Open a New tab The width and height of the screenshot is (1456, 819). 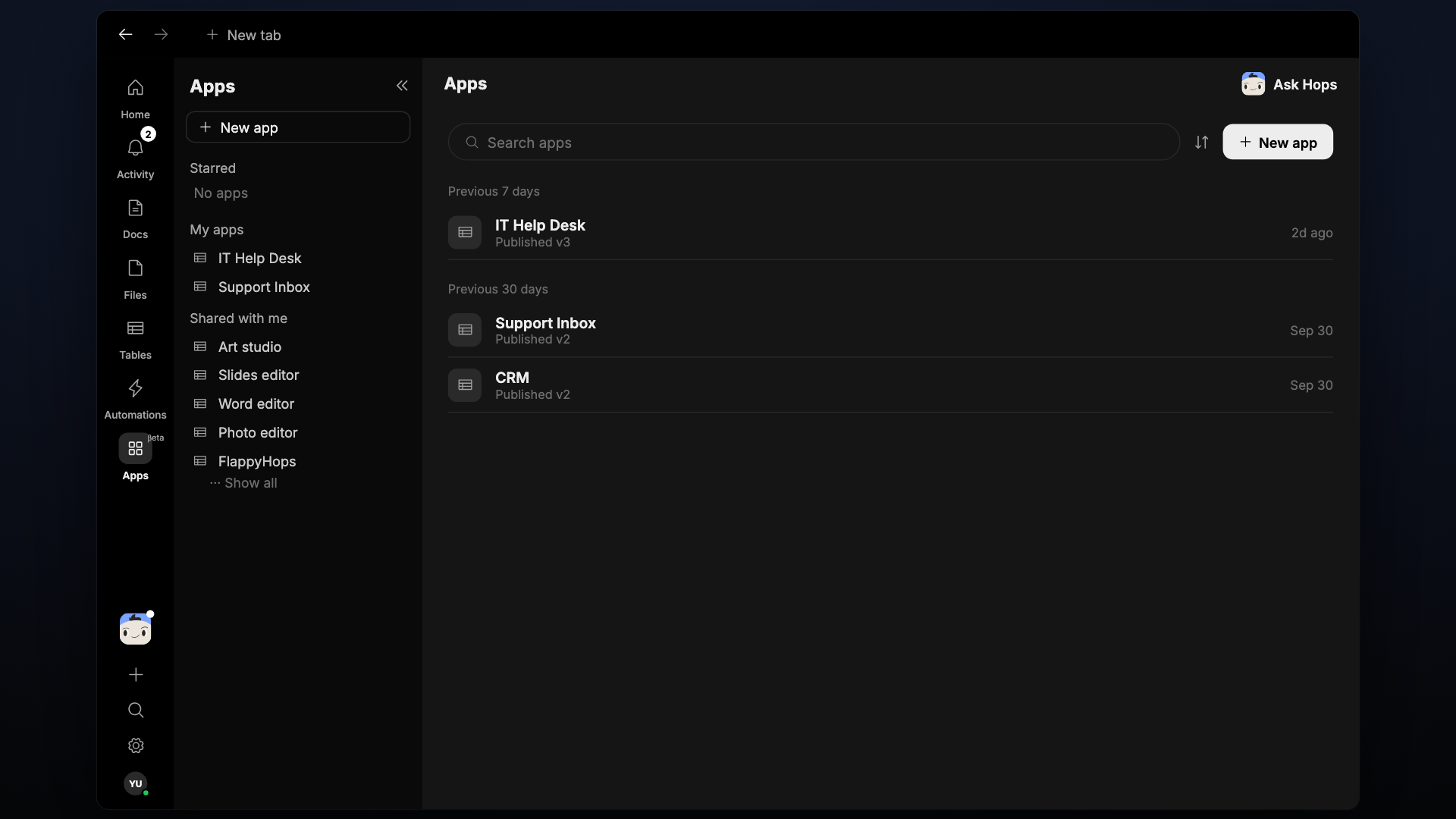pos(243,35)
